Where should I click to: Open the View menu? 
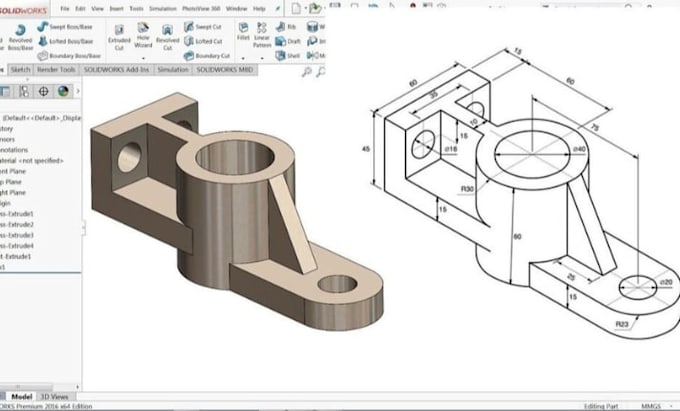pyautogui.click(x=98, y=9)
